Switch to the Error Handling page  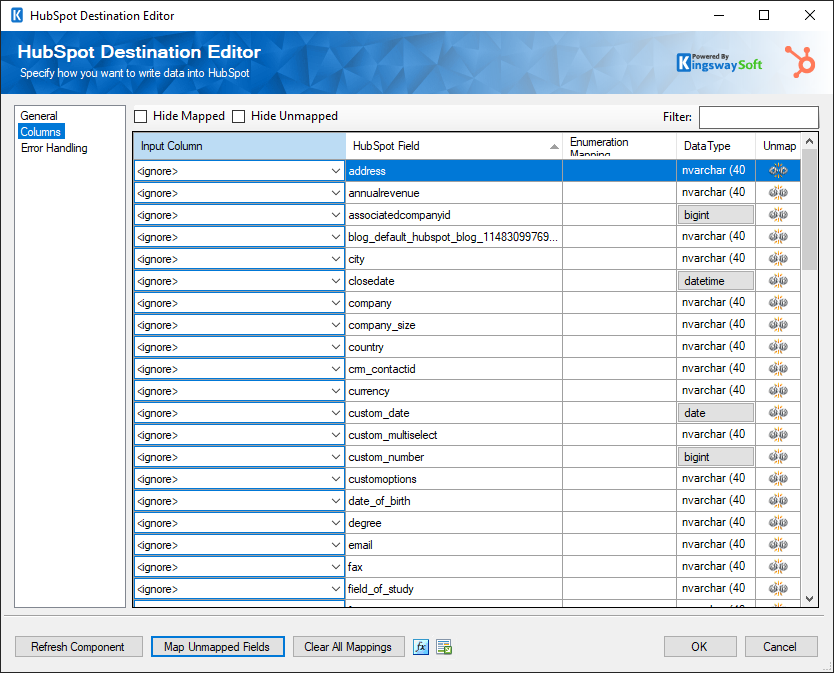coord(54,148)
